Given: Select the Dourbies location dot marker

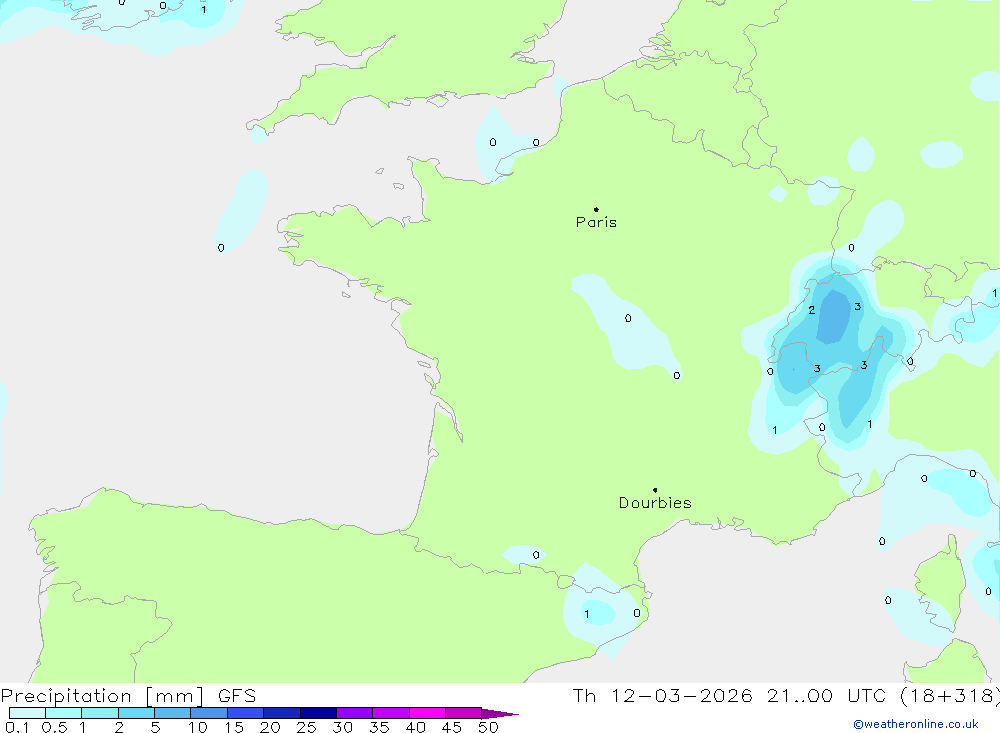Looking at the screenshot, I should coord(655,490).
